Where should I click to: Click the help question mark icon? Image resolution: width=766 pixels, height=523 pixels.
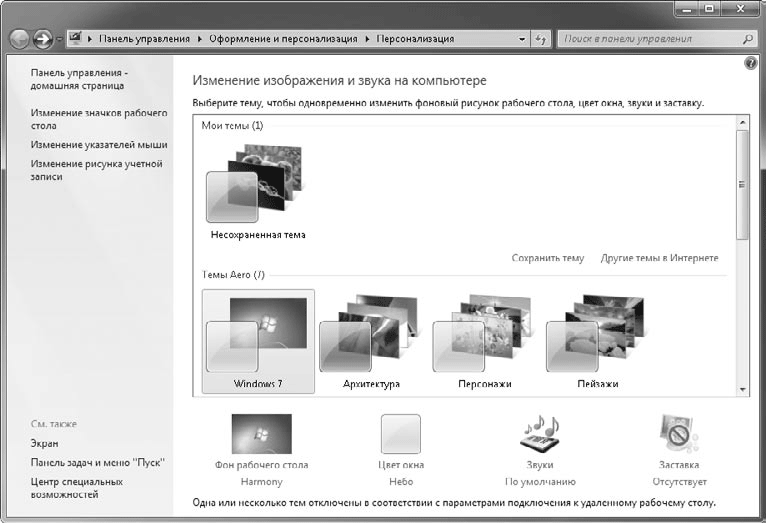tap(751, 63)
